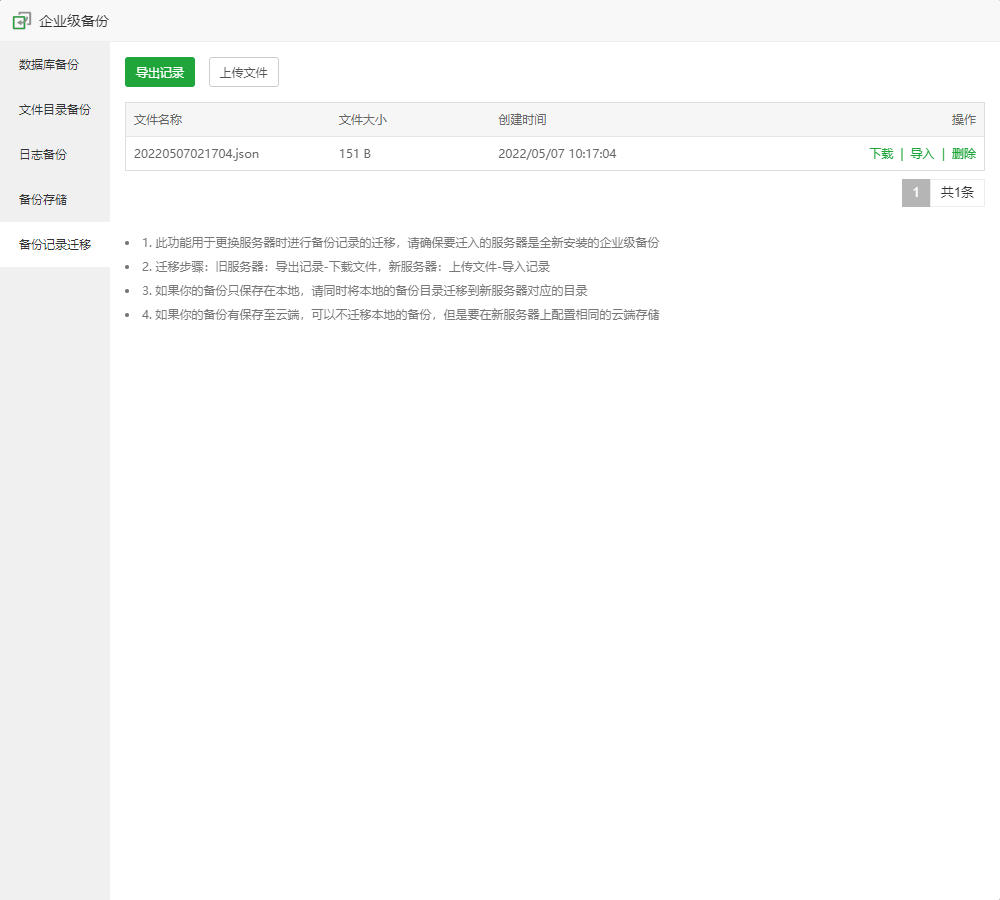The width and height of the screenshot is (1000, 900).
Task: Click page number 1 in pagination
Action: pyautogui.click(x=915, y=193)
